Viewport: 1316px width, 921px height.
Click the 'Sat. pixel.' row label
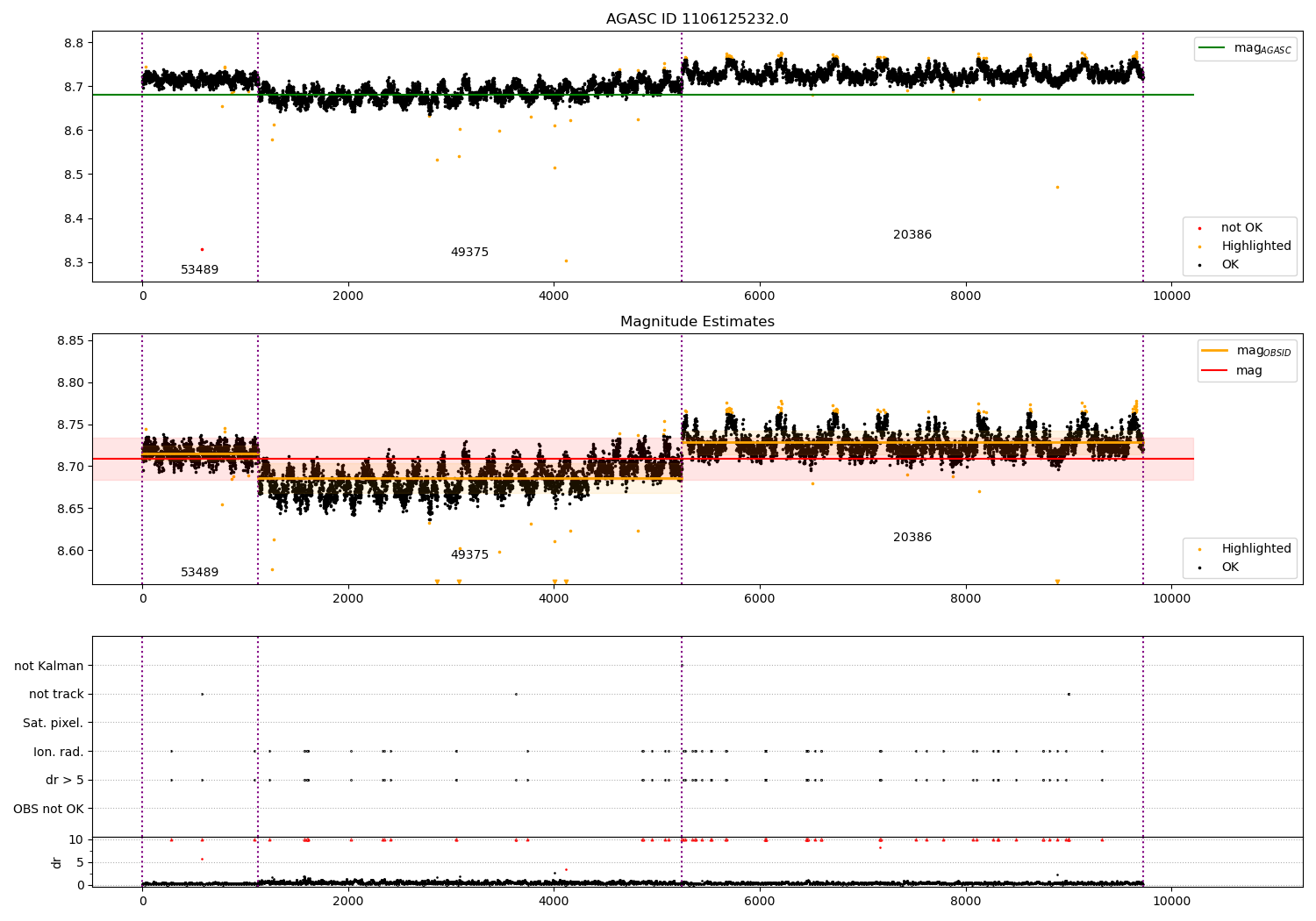[x=54, y=724]
